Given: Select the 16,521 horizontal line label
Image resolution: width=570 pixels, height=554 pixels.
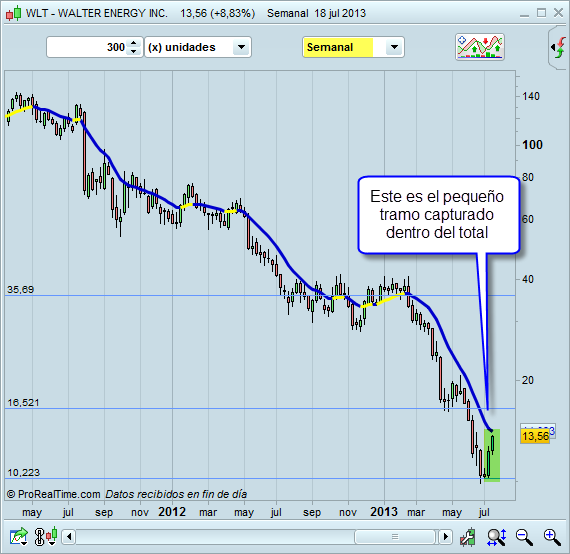Looking at the screenshot, I should pyautogui.click(x=23, y=402).
